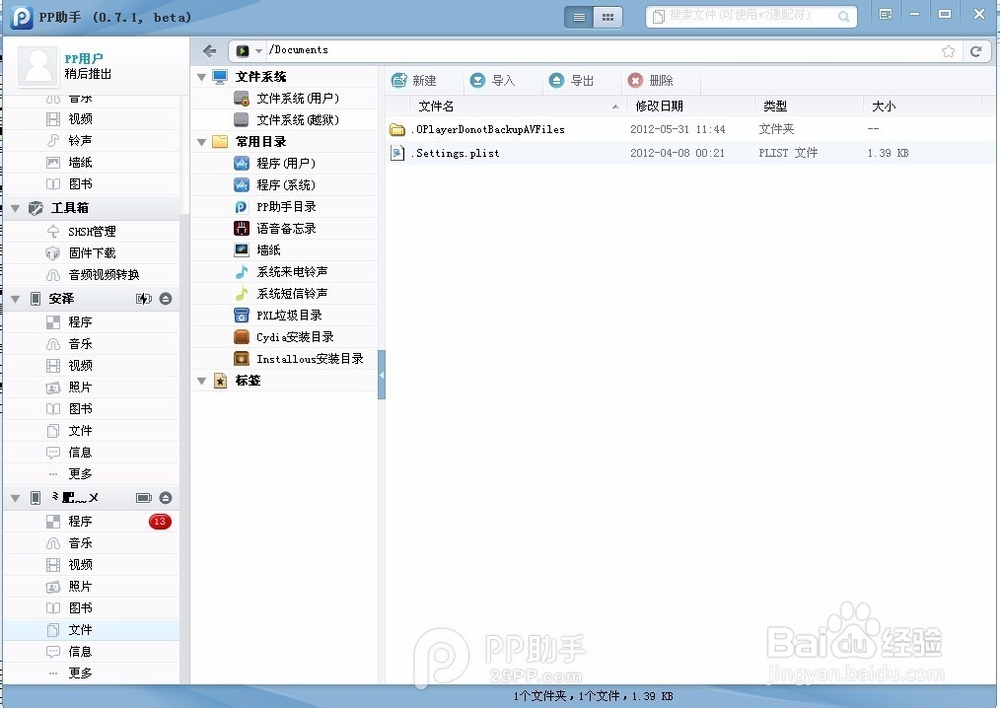
Task: Expand the 标签 section
Action: [x=202, y=380]
